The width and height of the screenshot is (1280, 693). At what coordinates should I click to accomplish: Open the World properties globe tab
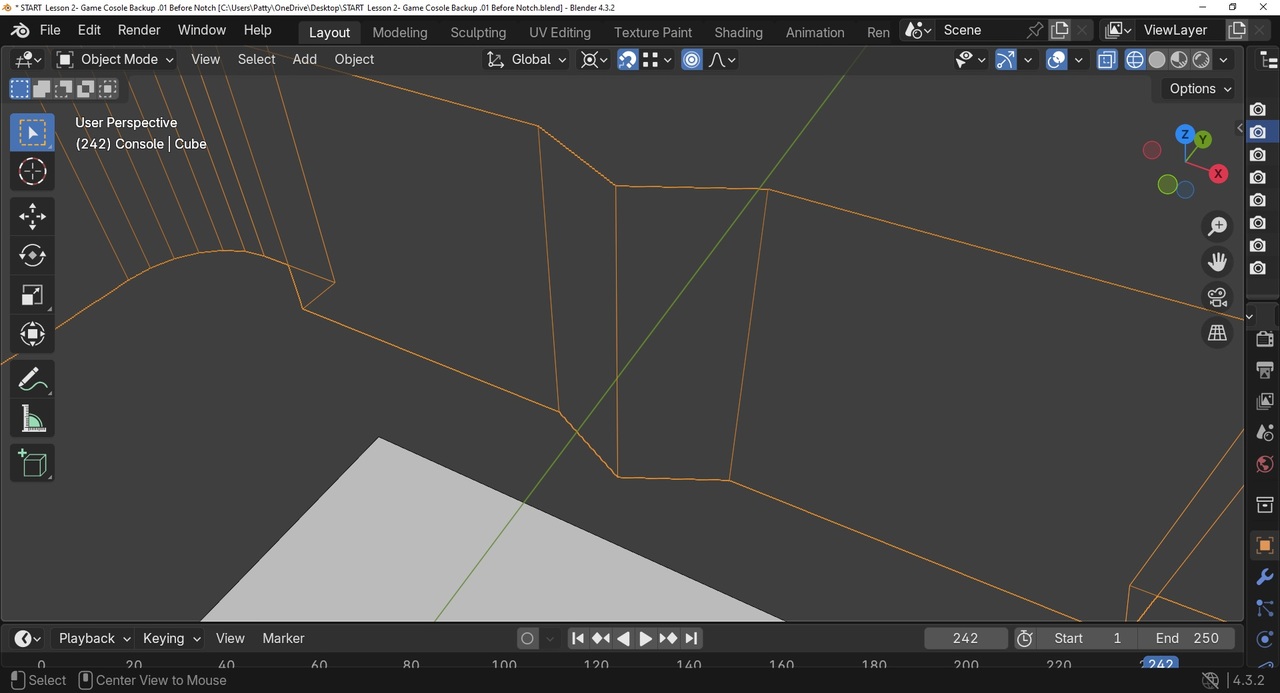[1264, 465]
